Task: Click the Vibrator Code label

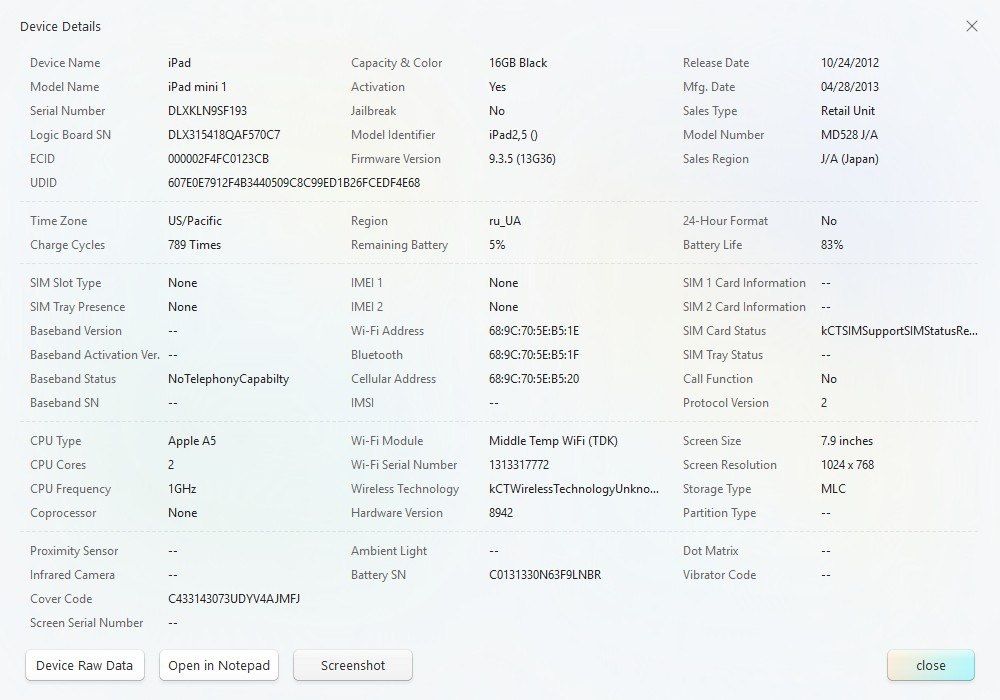Action: (x=719, y=575)
